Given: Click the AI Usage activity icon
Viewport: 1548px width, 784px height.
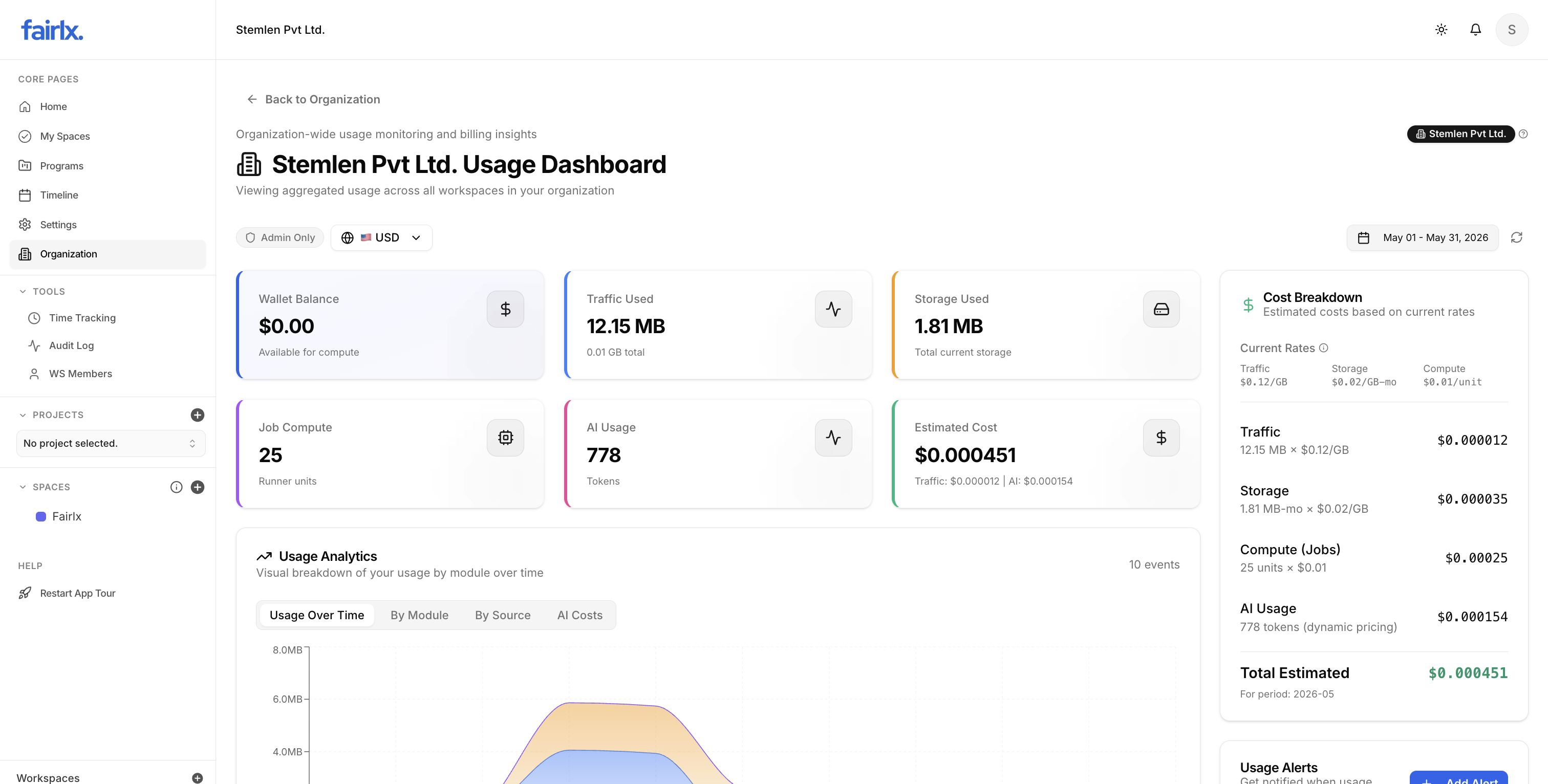Looking at the screenshot, I should tap(833, 438).
